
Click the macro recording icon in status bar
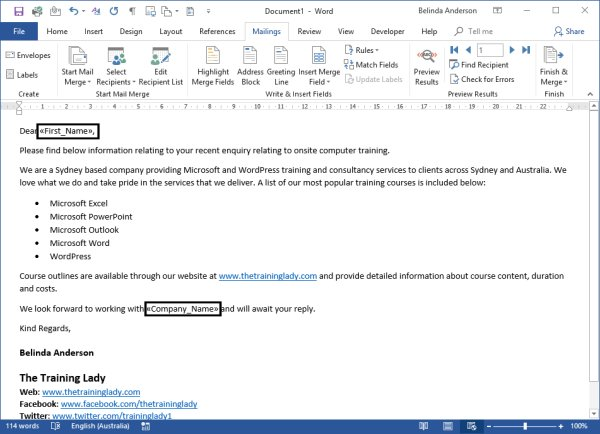pos(145,426)
